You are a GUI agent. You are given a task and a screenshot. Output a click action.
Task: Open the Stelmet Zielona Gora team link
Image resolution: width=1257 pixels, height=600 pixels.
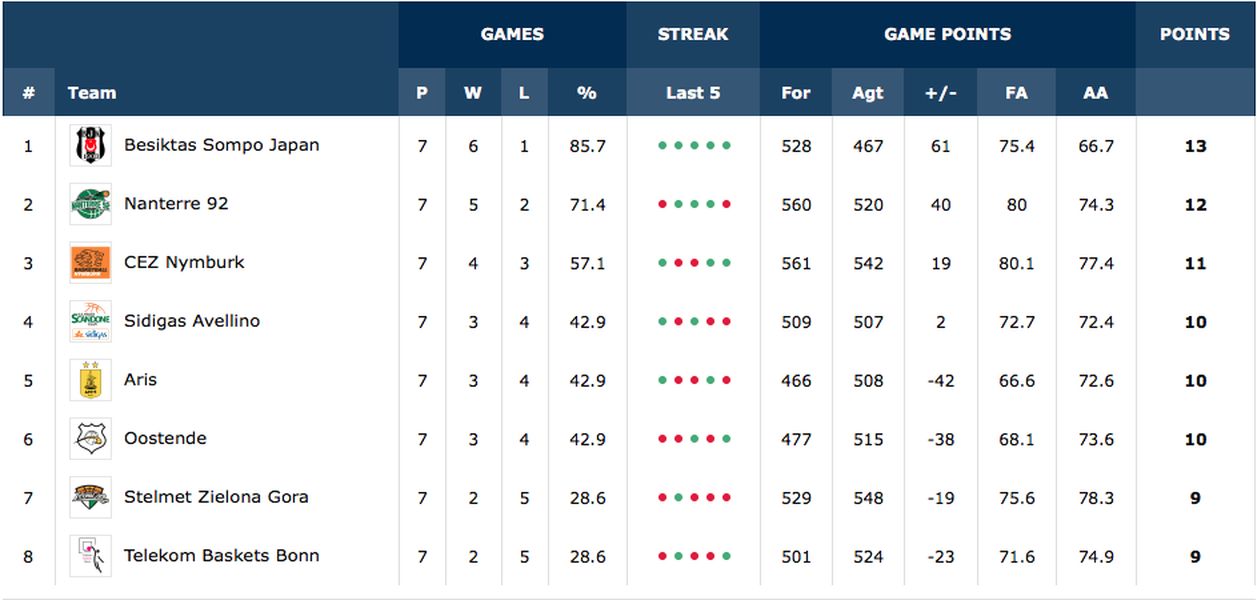[216, 497]
